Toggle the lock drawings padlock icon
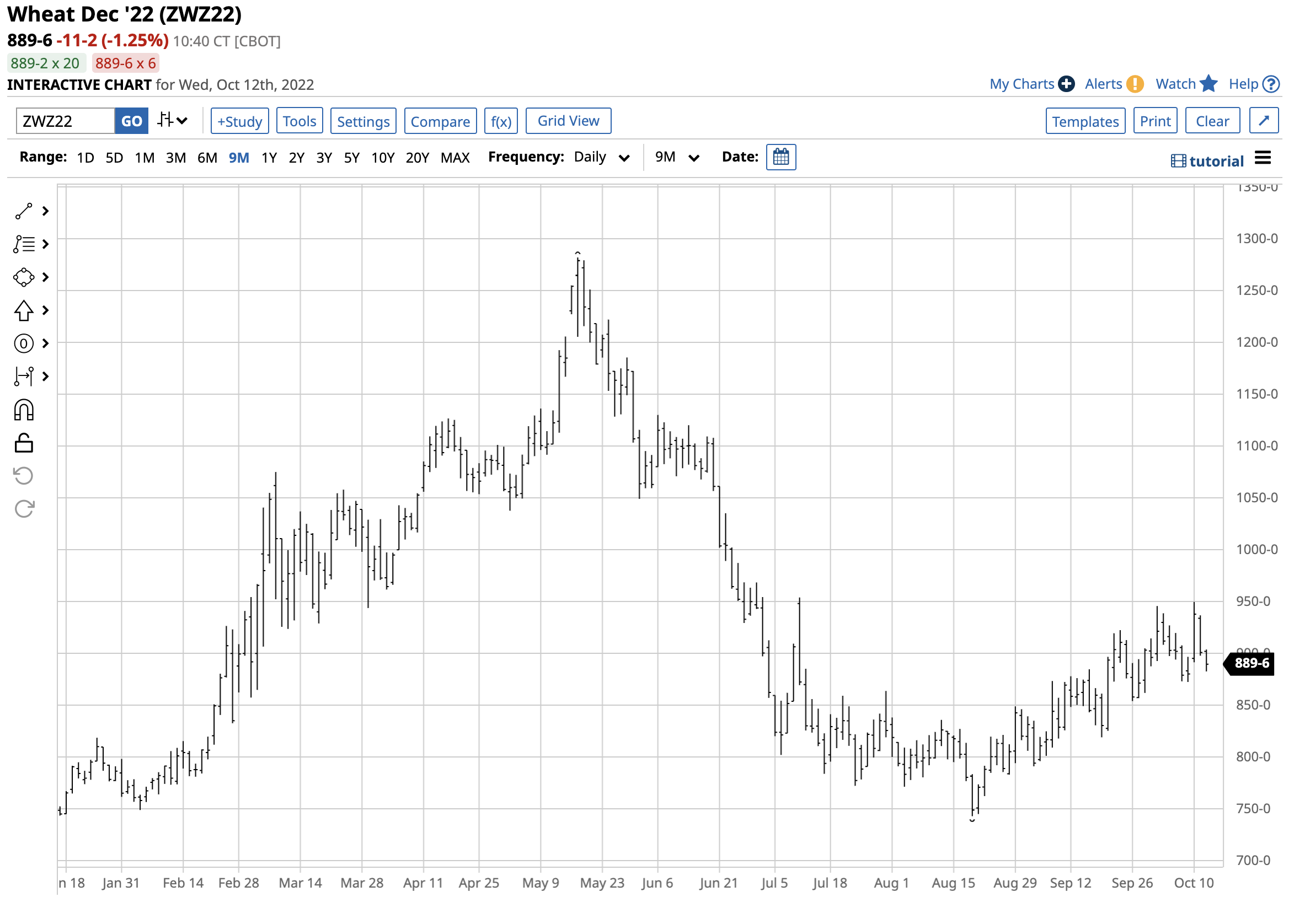This screenshot has height=924, width=1294. 23,444
